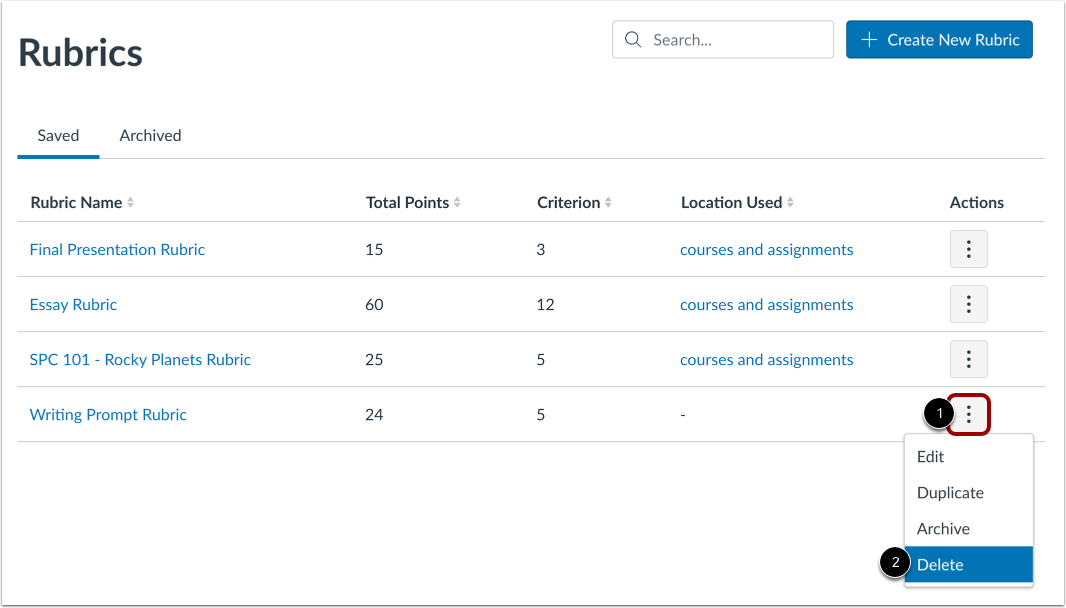Sort by Rubric Name arrows icon
The height and width of the screenshot is (608, 1066).
[130, 203]
